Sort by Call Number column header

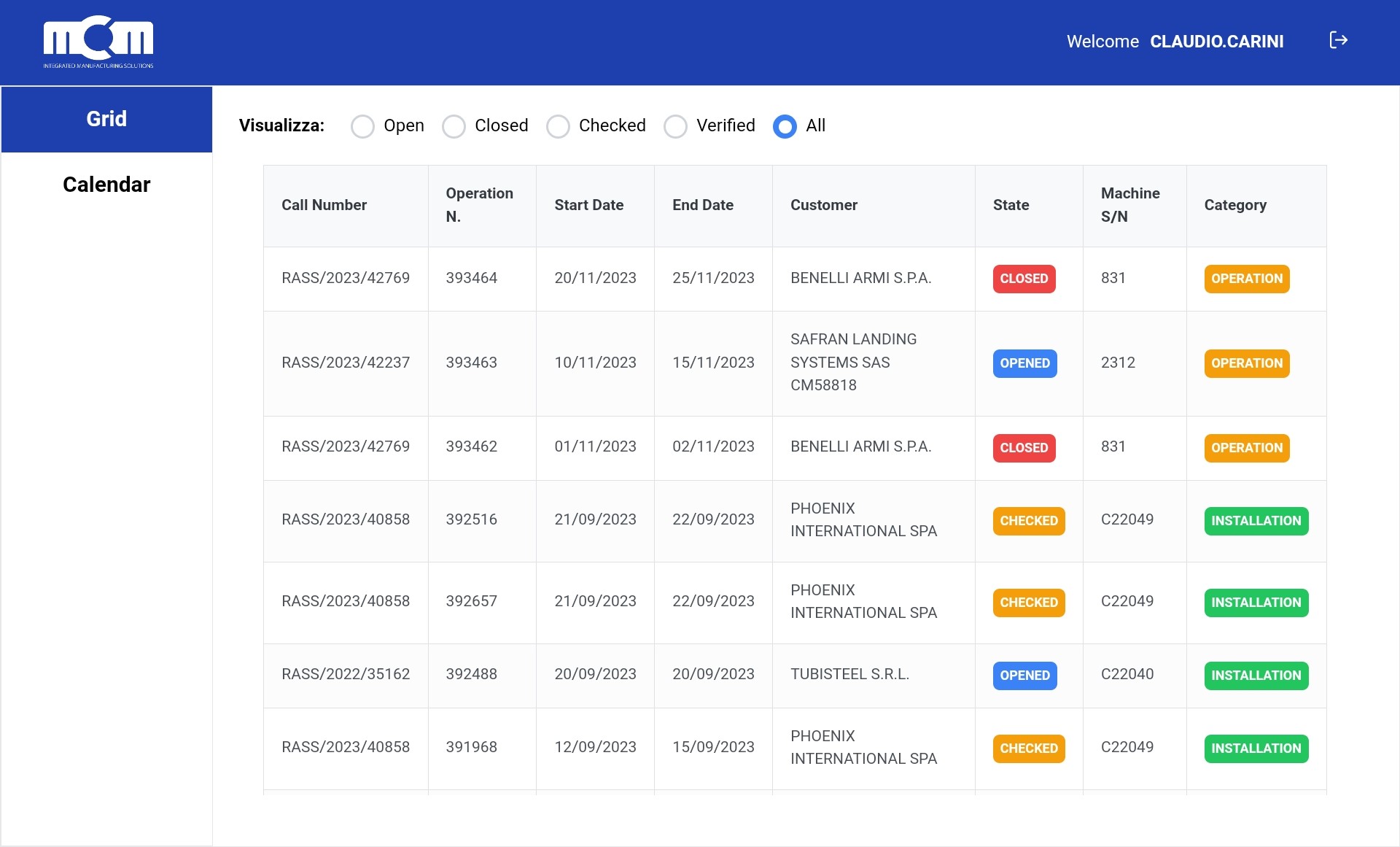pyautogui.click(x=324, y=205)
